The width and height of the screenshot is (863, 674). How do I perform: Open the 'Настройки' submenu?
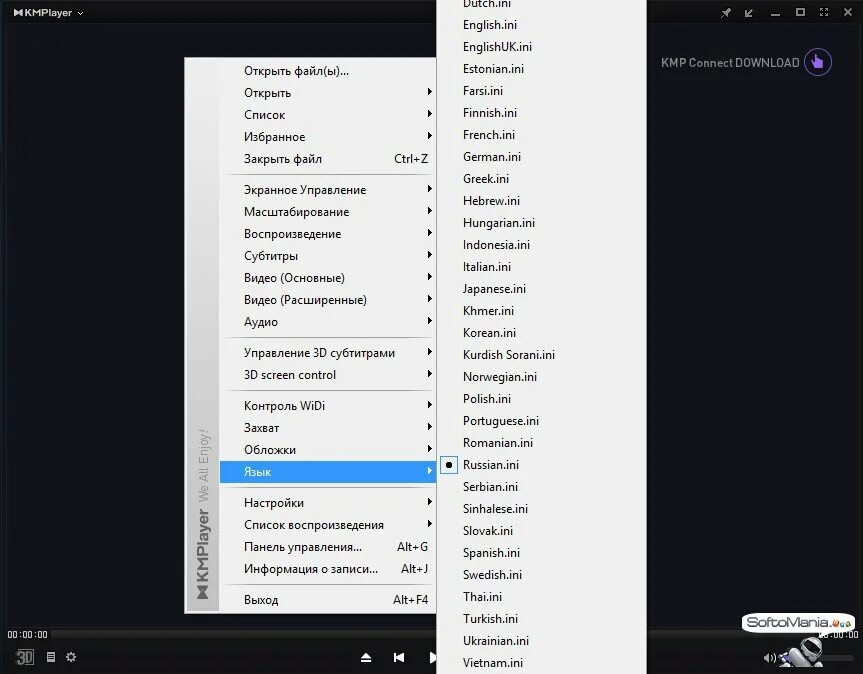327,502
